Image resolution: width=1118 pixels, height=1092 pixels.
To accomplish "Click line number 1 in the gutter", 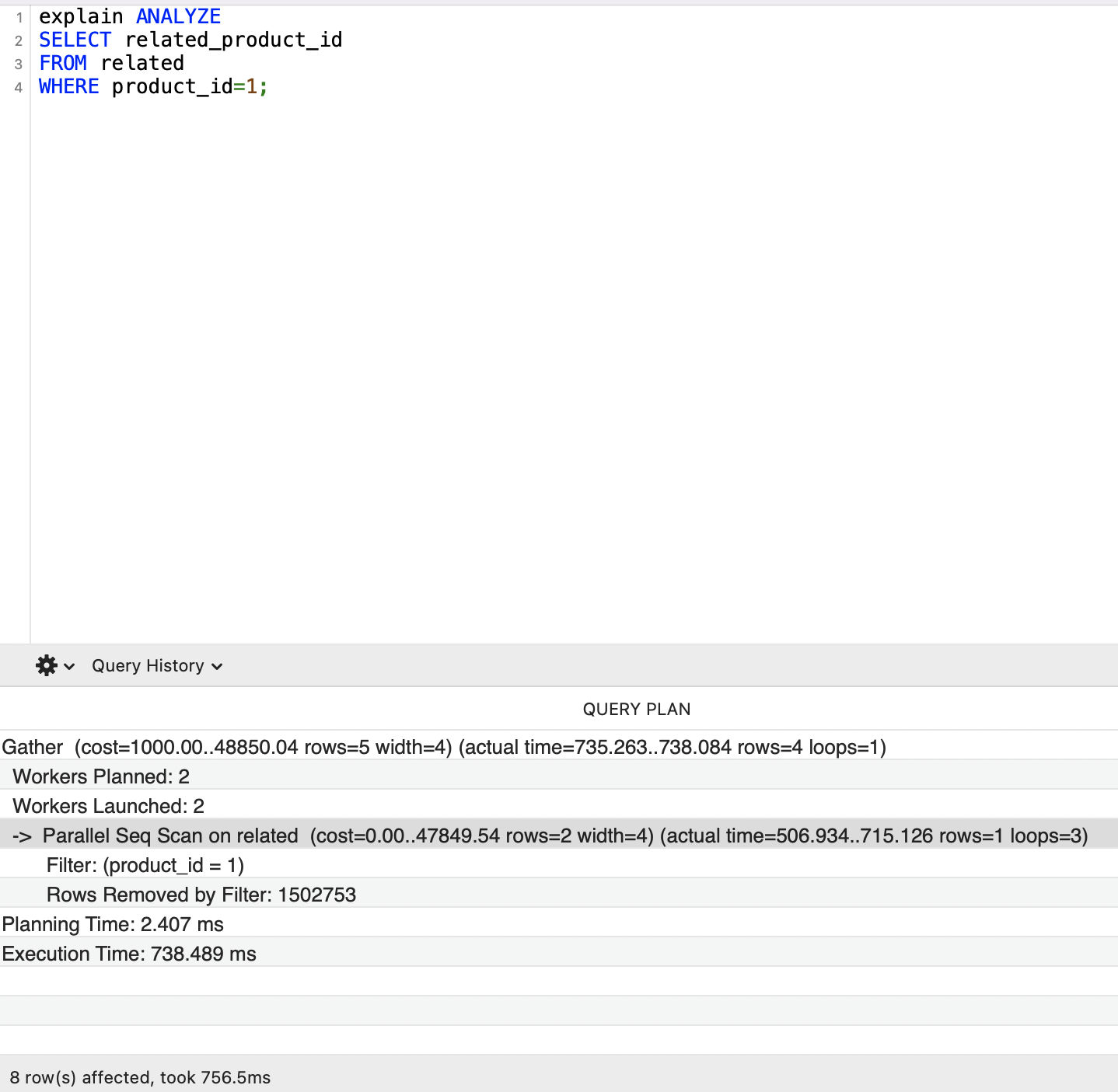I will coord(19,17).
